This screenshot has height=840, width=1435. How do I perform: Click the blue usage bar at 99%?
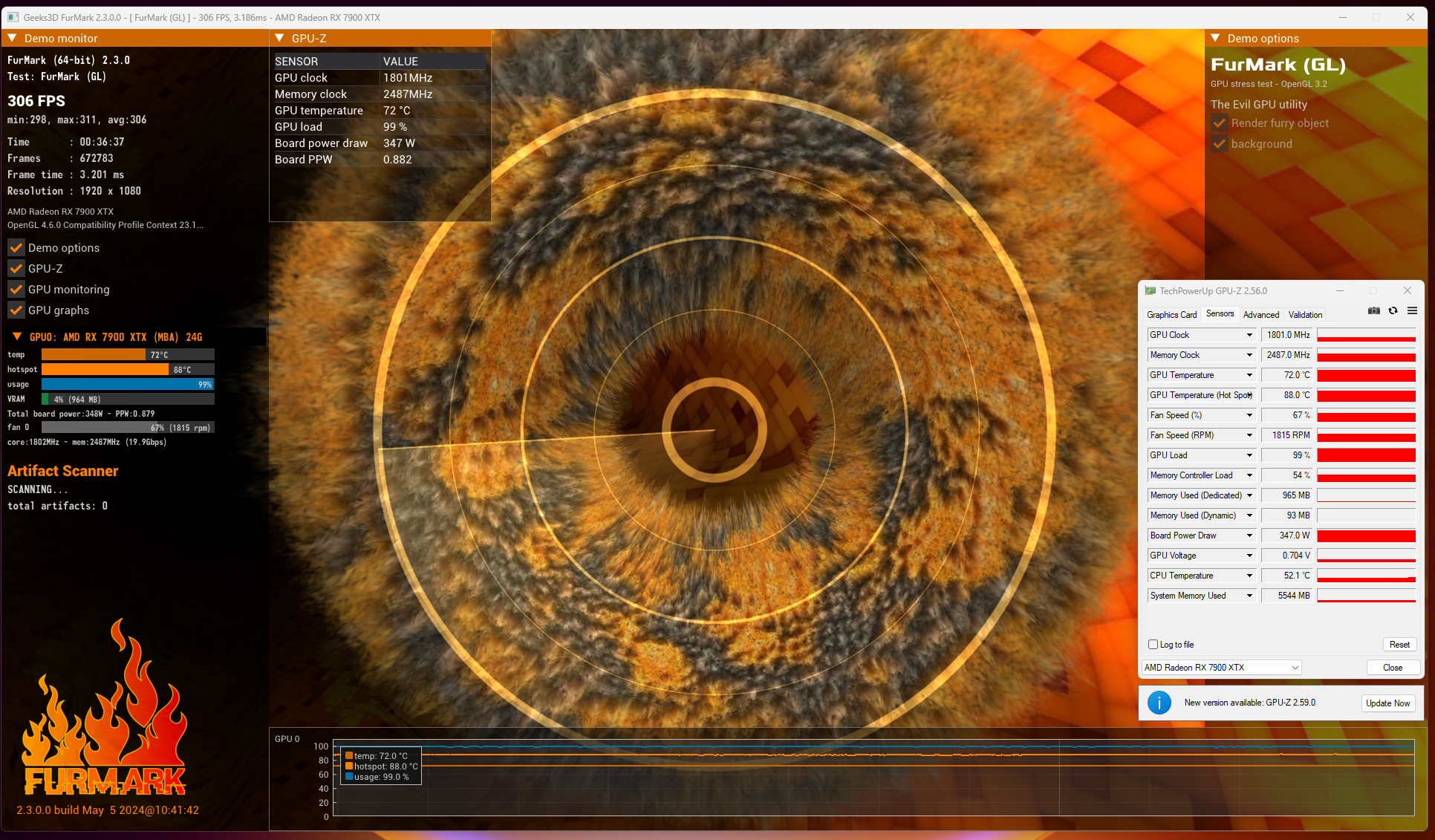pos(128,384)
